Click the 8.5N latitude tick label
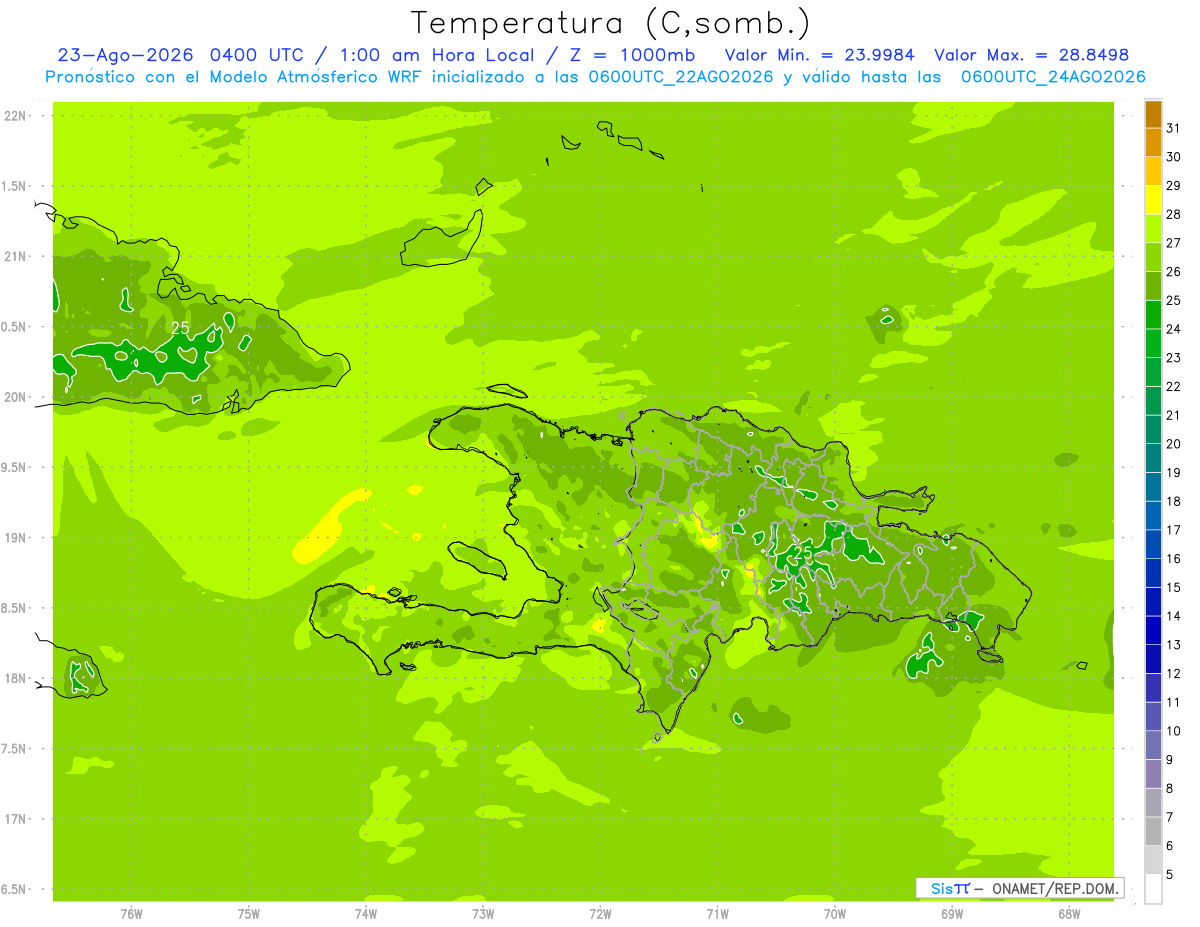The height and width of the screenshot is (927, 1200). click(15, 609)
